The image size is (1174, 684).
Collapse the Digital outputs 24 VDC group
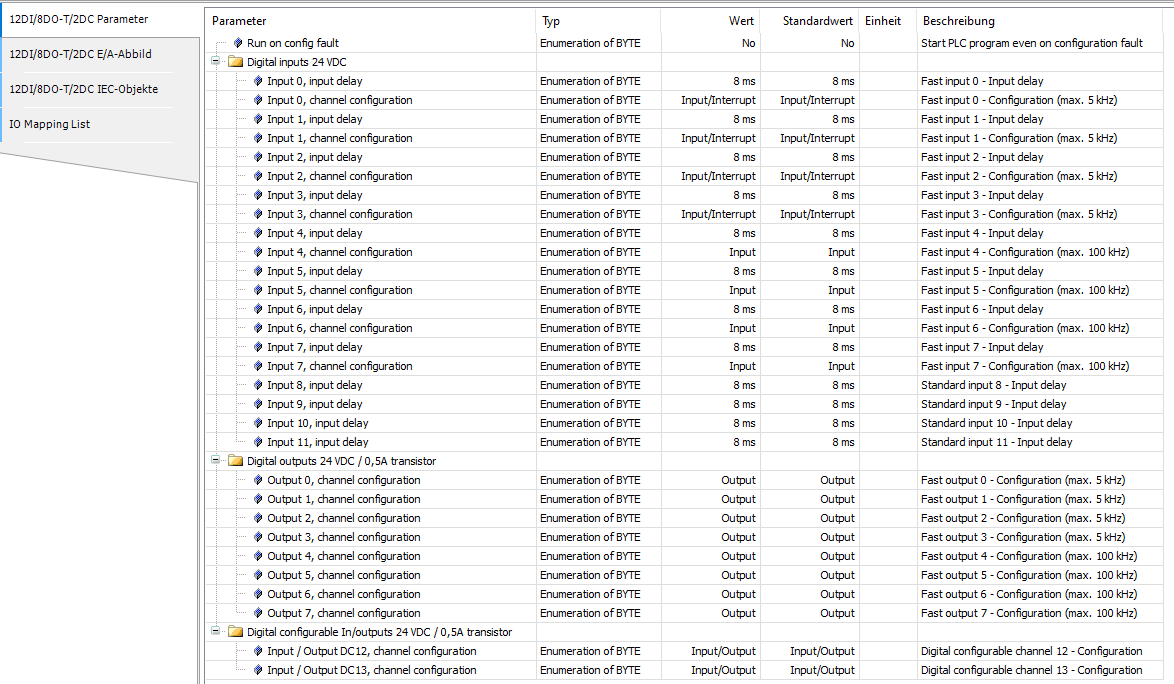[x=215, y=461]
